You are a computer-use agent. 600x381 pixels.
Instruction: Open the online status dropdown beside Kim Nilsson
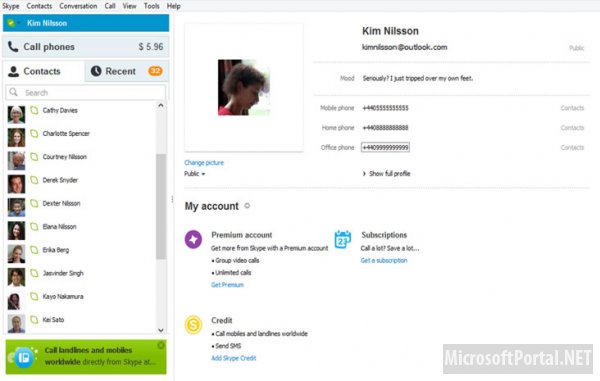click(13, 23)
